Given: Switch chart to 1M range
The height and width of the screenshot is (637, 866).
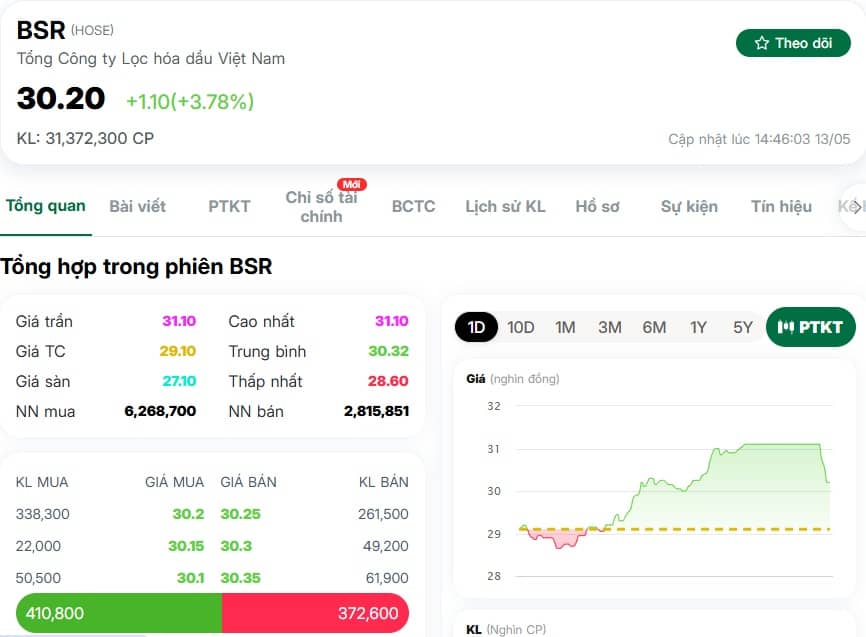Looking at the screenshot, I should (x=565, y=328).
